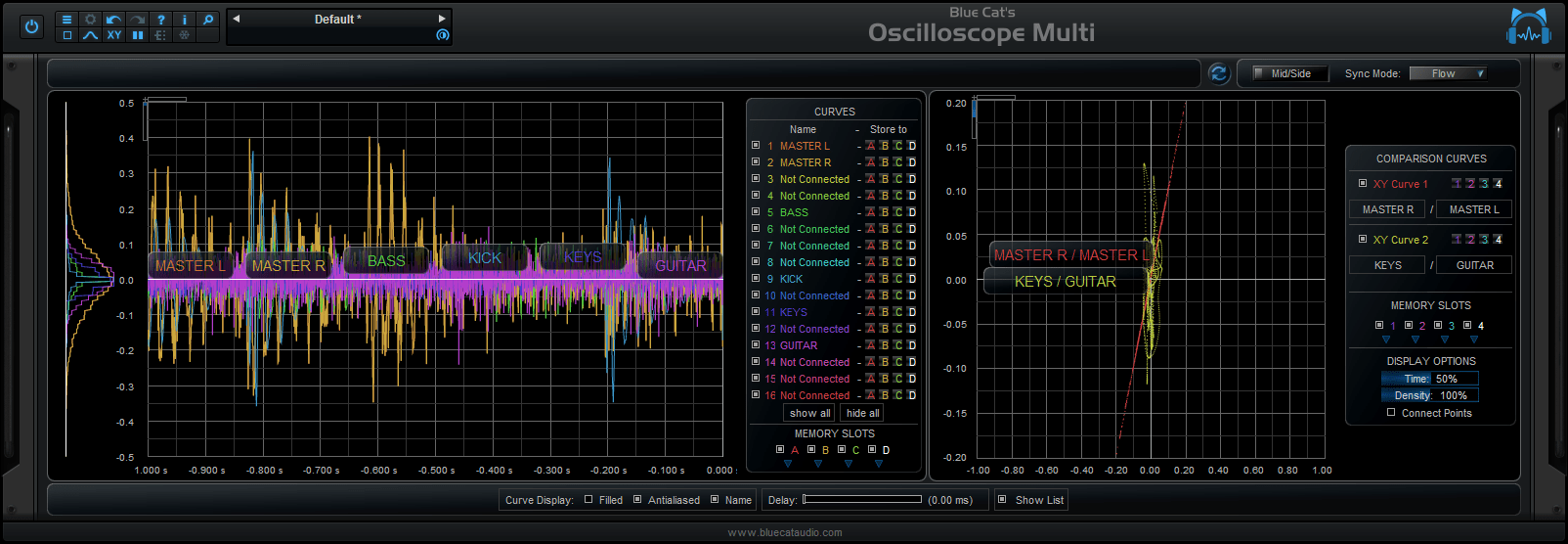
Task: Toggle visibility of the BASS curve
Action: coord(756,212)
